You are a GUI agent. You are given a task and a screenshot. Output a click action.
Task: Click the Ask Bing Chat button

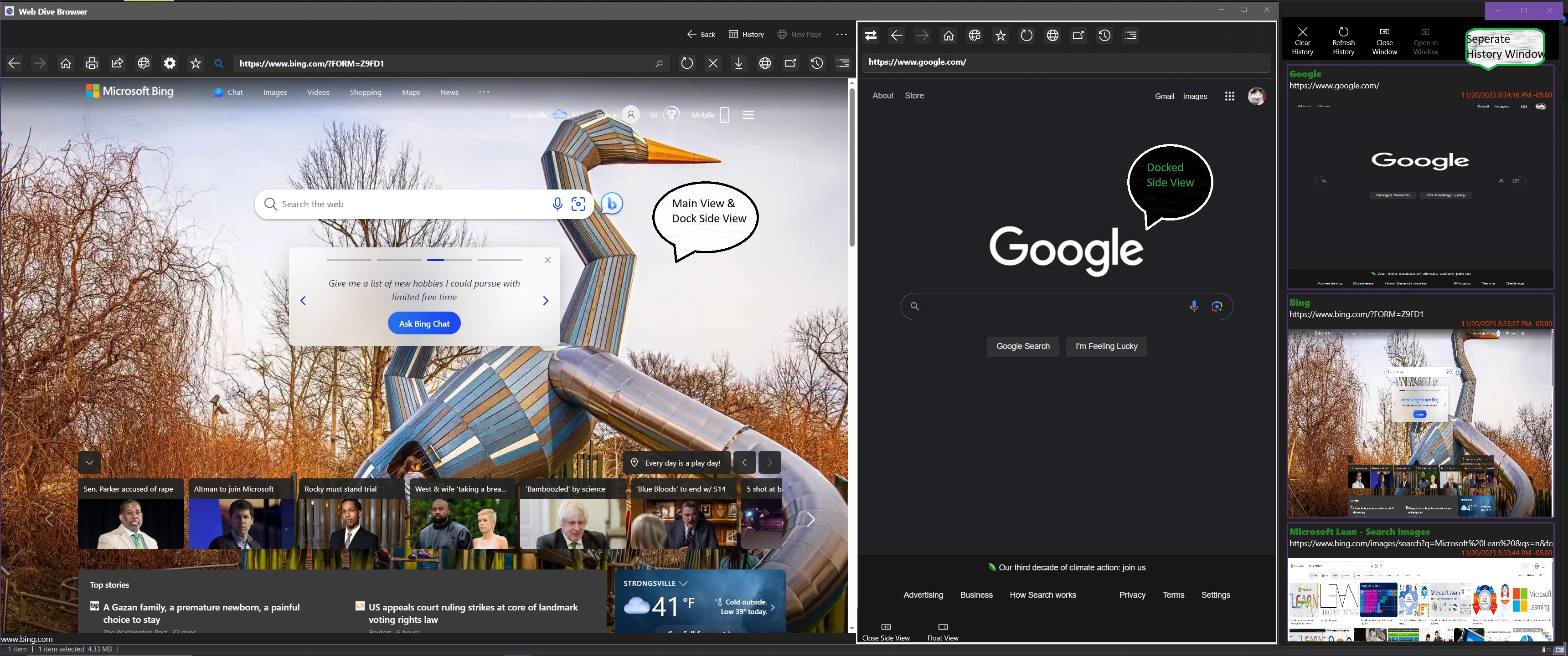pos(423,324)
